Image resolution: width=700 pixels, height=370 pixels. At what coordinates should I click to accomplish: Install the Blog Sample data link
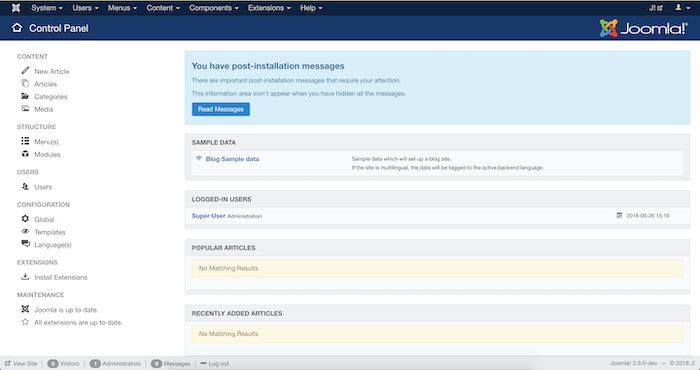click(232, 159)
